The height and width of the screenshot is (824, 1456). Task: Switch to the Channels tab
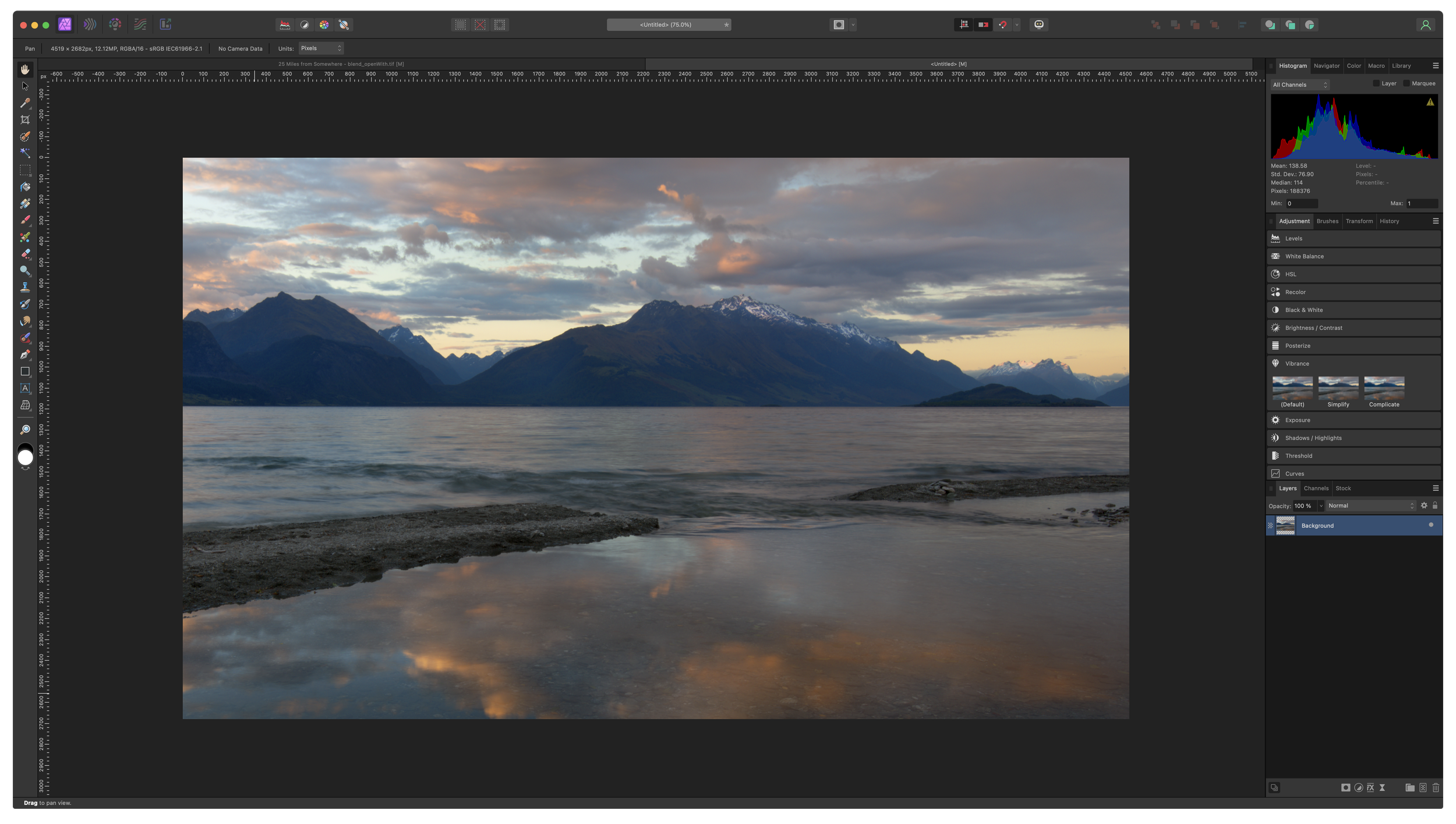pyautogui.click(x=1316, y=488)
